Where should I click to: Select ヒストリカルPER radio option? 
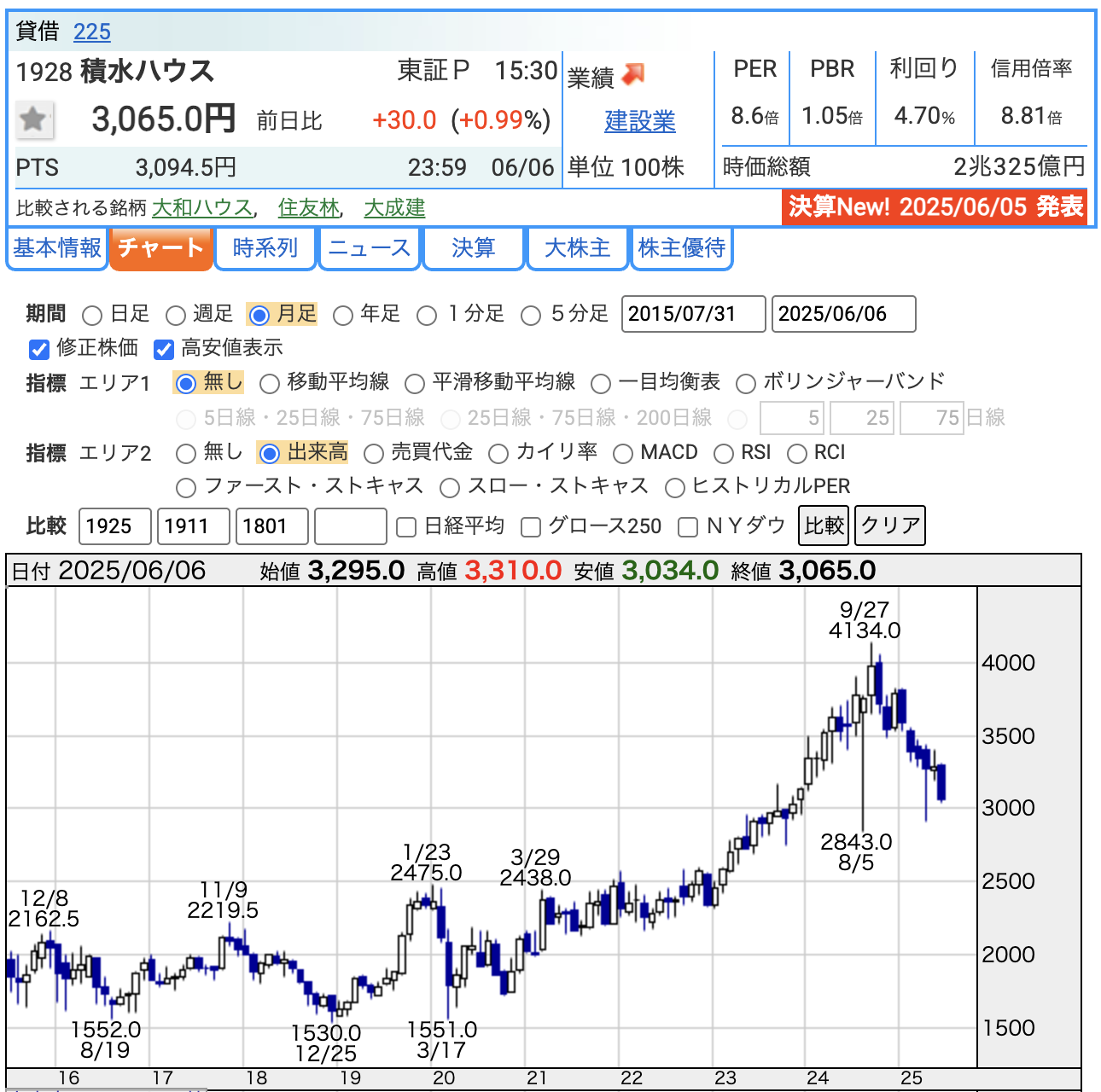675,488
